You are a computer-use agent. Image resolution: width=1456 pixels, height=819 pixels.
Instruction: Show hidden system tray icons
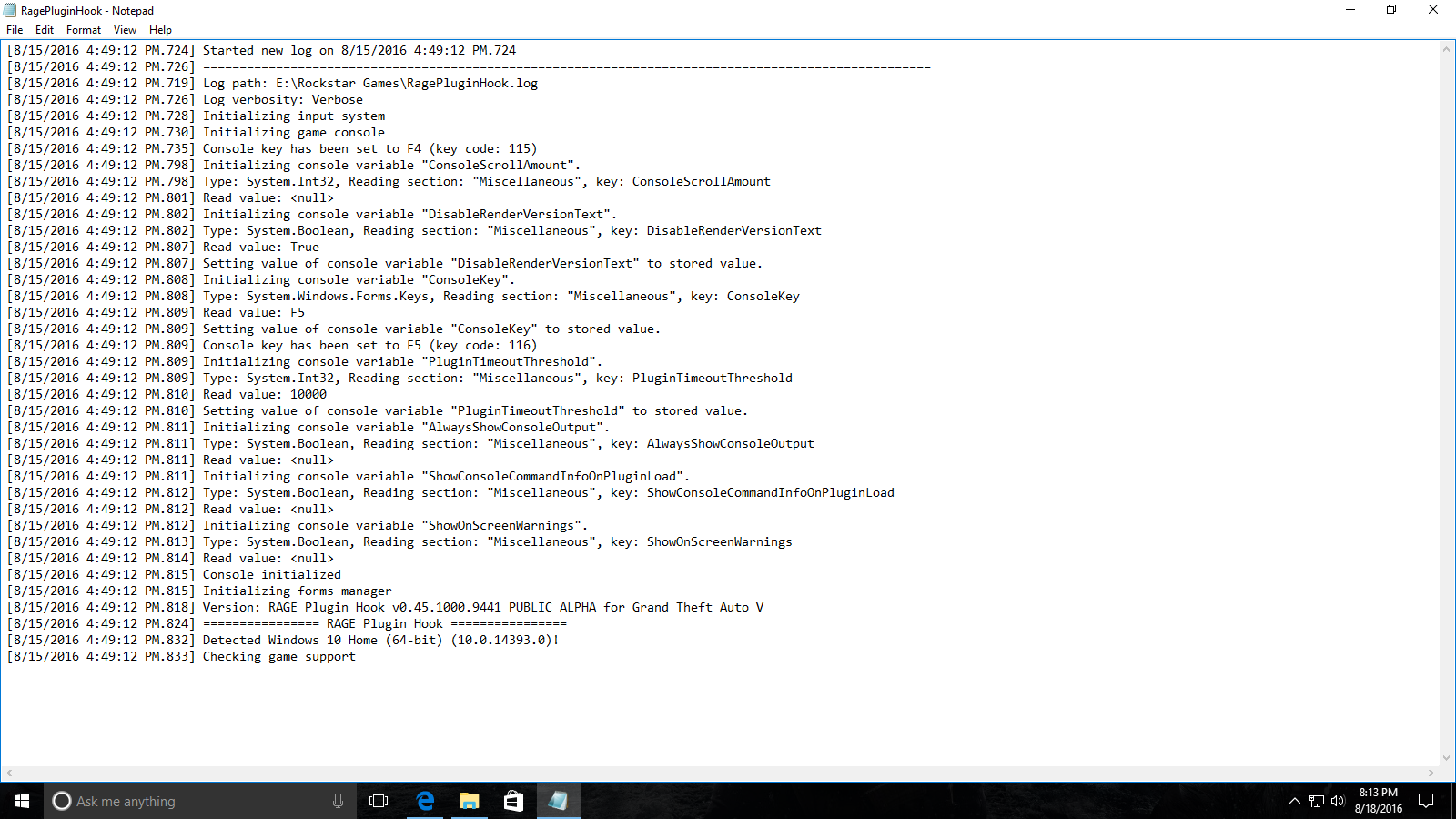click(x=1294, y=801)
